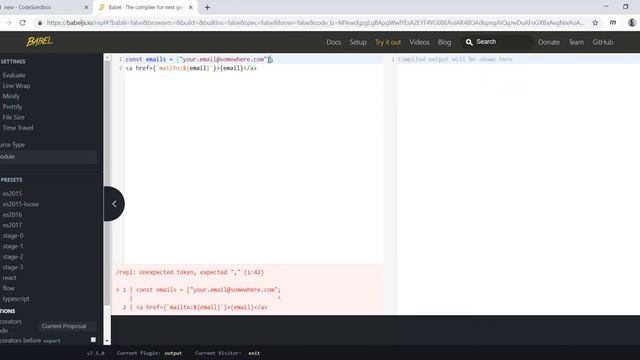The height and width of the screenshot is (360, 640).
Task: Open the Blog page
Action: click(x=444, y=42)
